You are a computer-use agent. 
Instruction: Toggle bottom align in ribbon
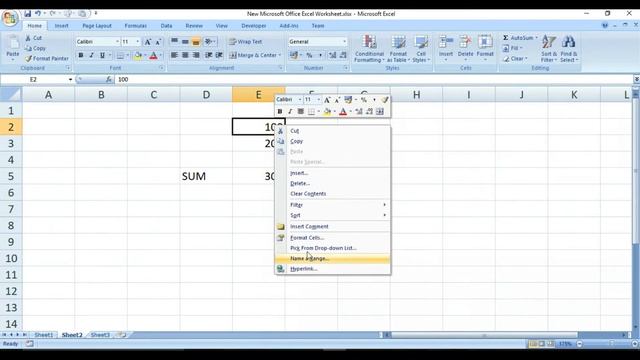click(196, 42)
